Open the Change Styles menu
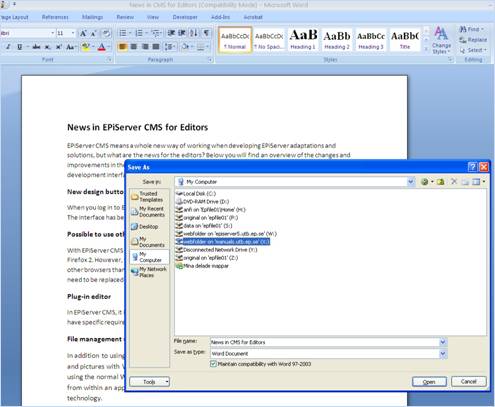The width and height of the screenshot is (495, 407). click(x=441, y=40)
